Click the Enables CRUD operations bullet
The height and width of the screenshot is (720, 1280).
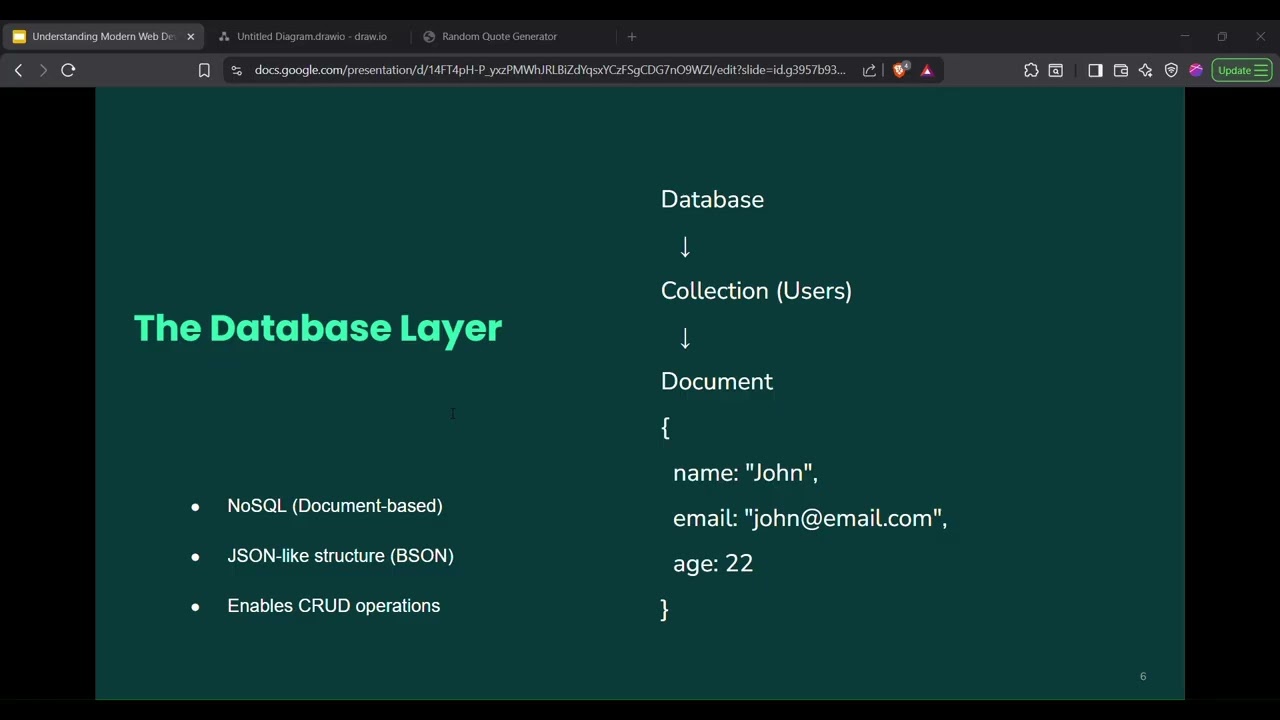point(333,606)
